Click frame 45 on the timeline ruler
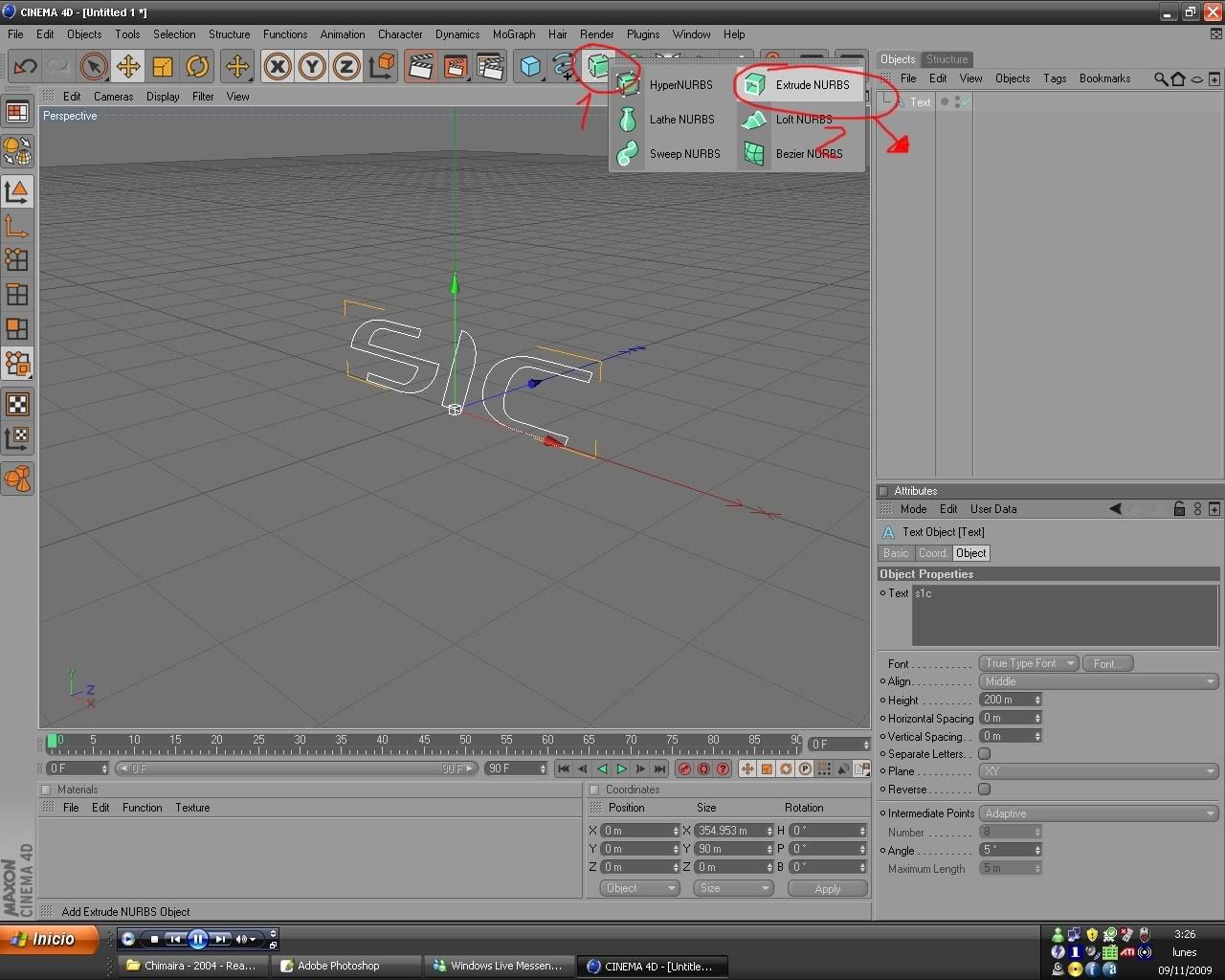Screen dimensions: 1225x980 click(x=424, y=743)
